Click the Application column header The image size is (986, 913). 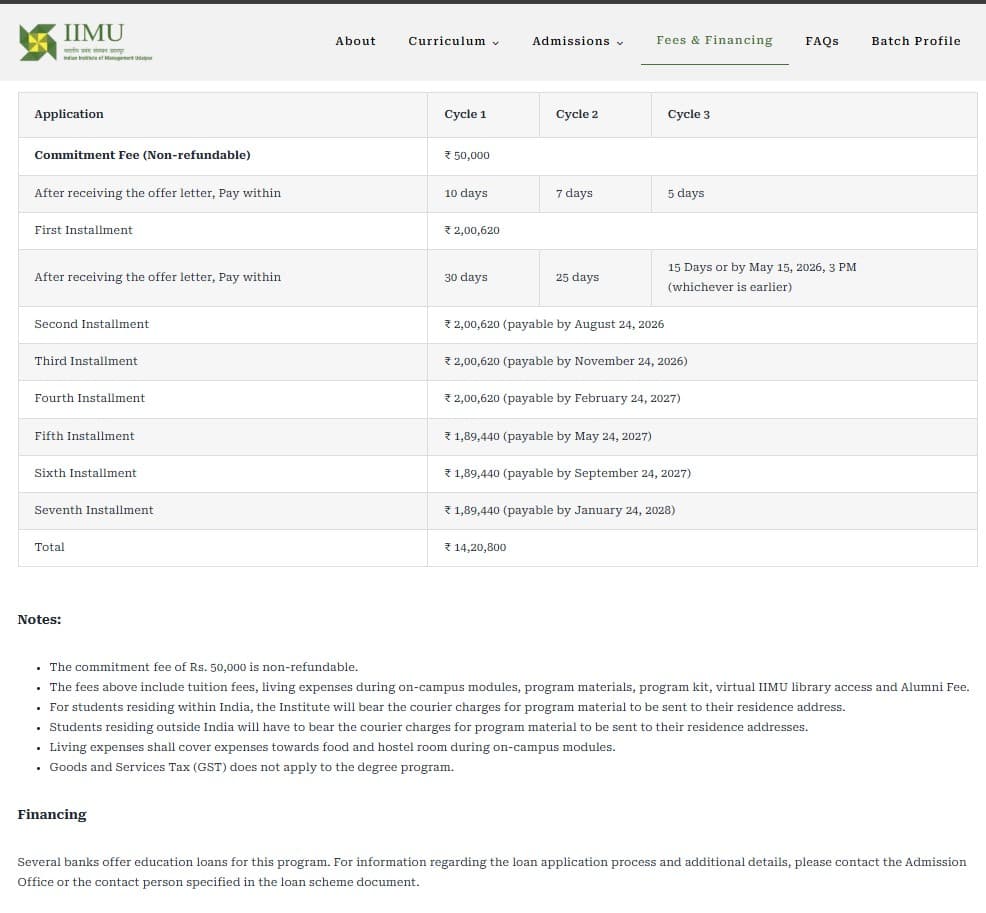point(69,114)
